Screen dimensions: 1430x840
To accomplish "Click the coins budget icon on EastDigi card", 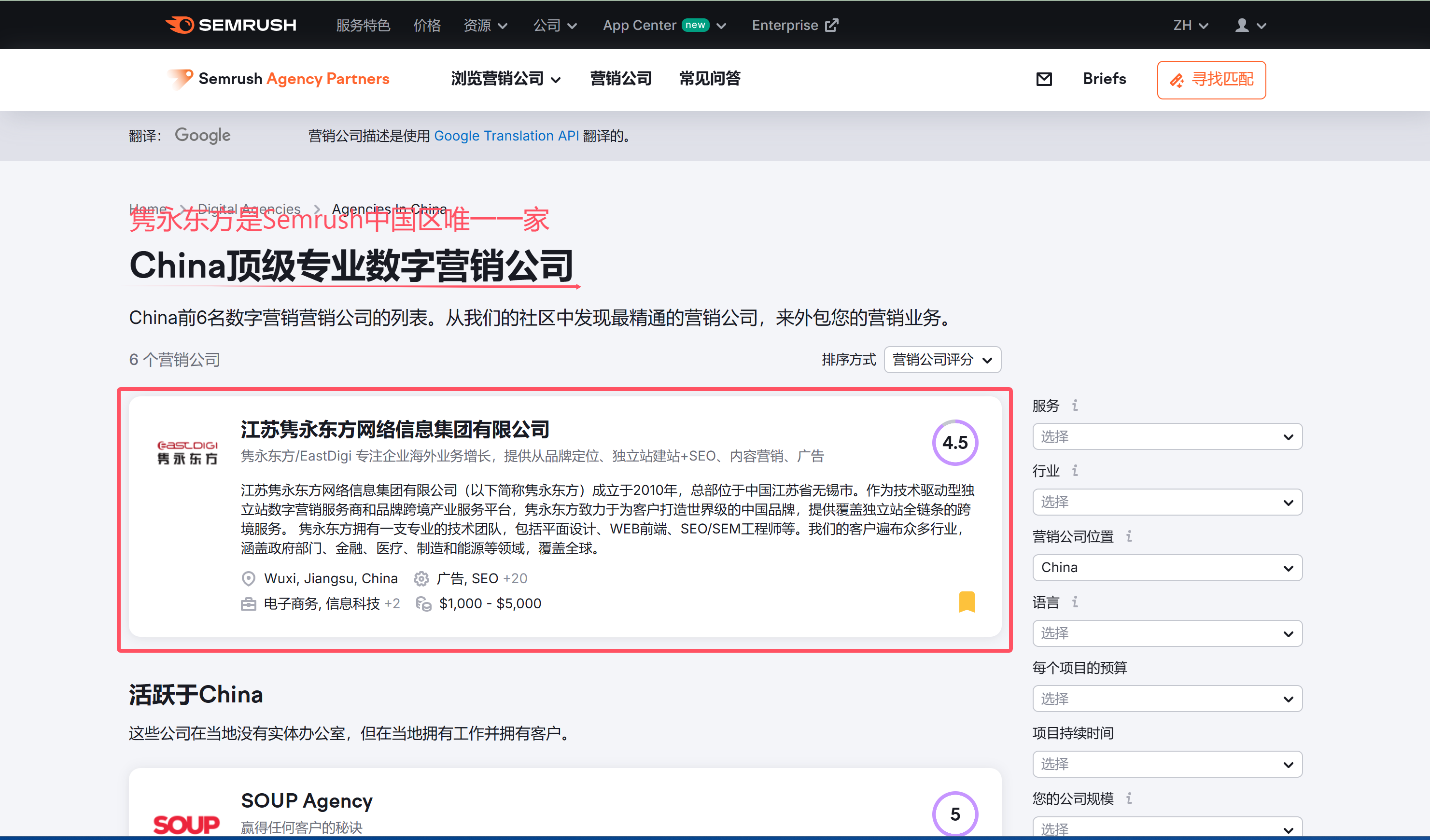I will point(423,603).
